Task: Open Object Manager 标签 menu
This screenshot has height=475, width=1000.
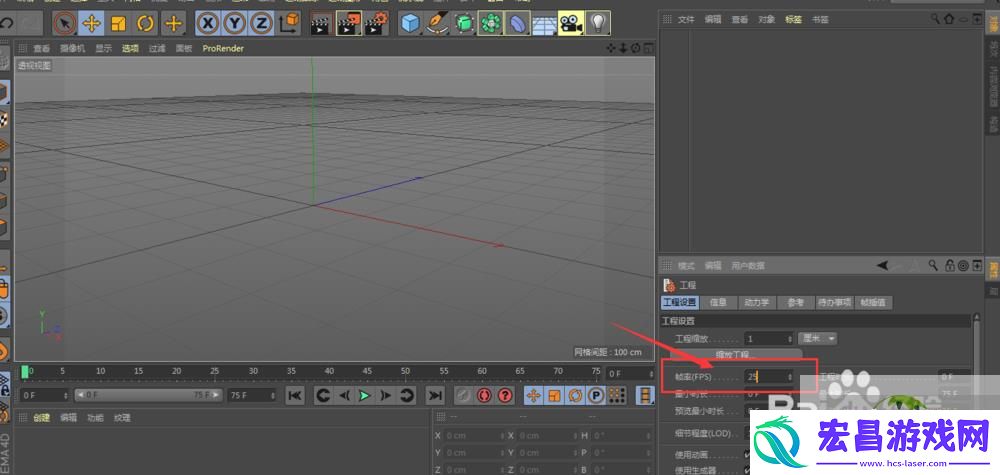Action: point(793,20)
